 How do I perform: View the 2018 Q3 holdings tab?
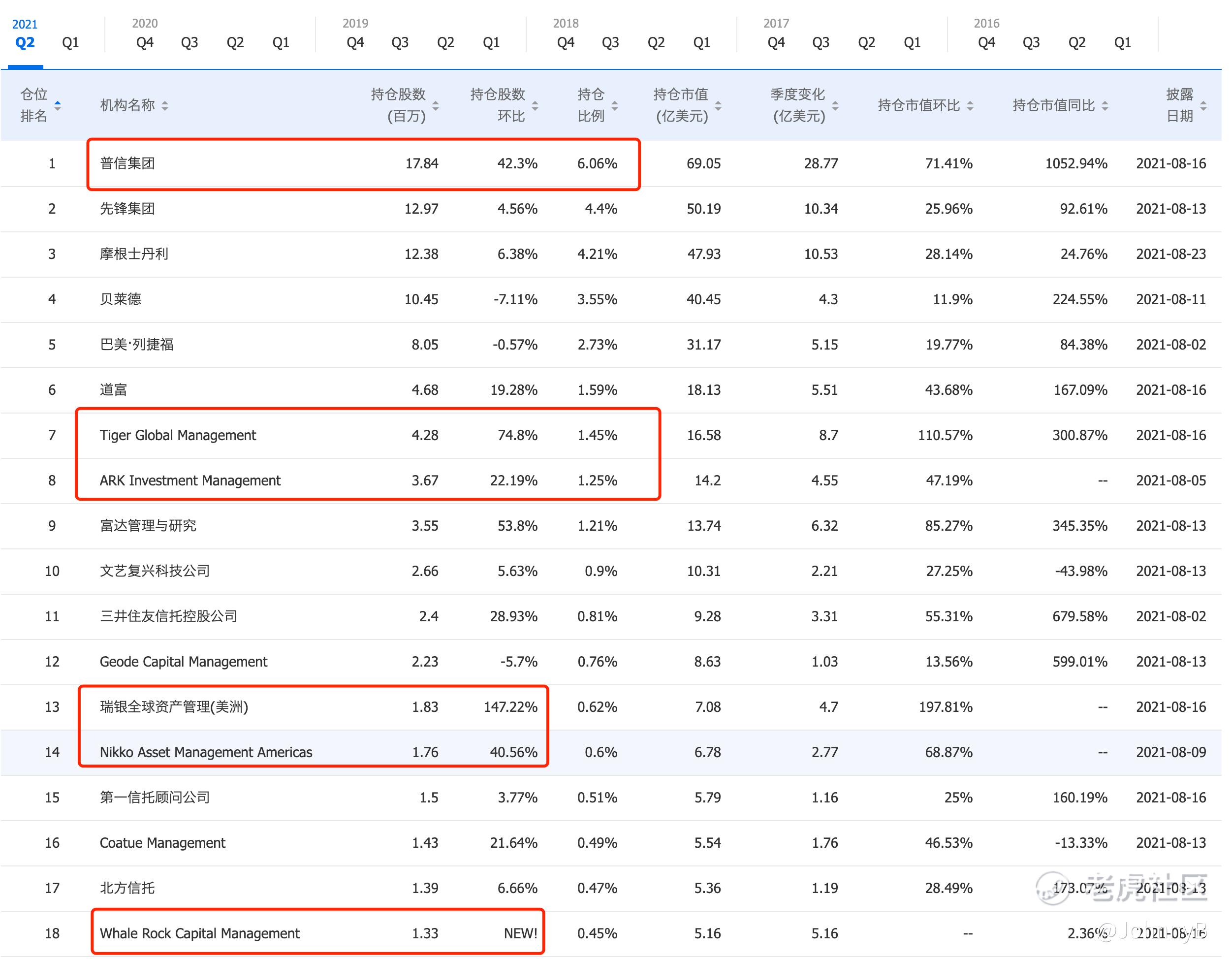point(610,42)
